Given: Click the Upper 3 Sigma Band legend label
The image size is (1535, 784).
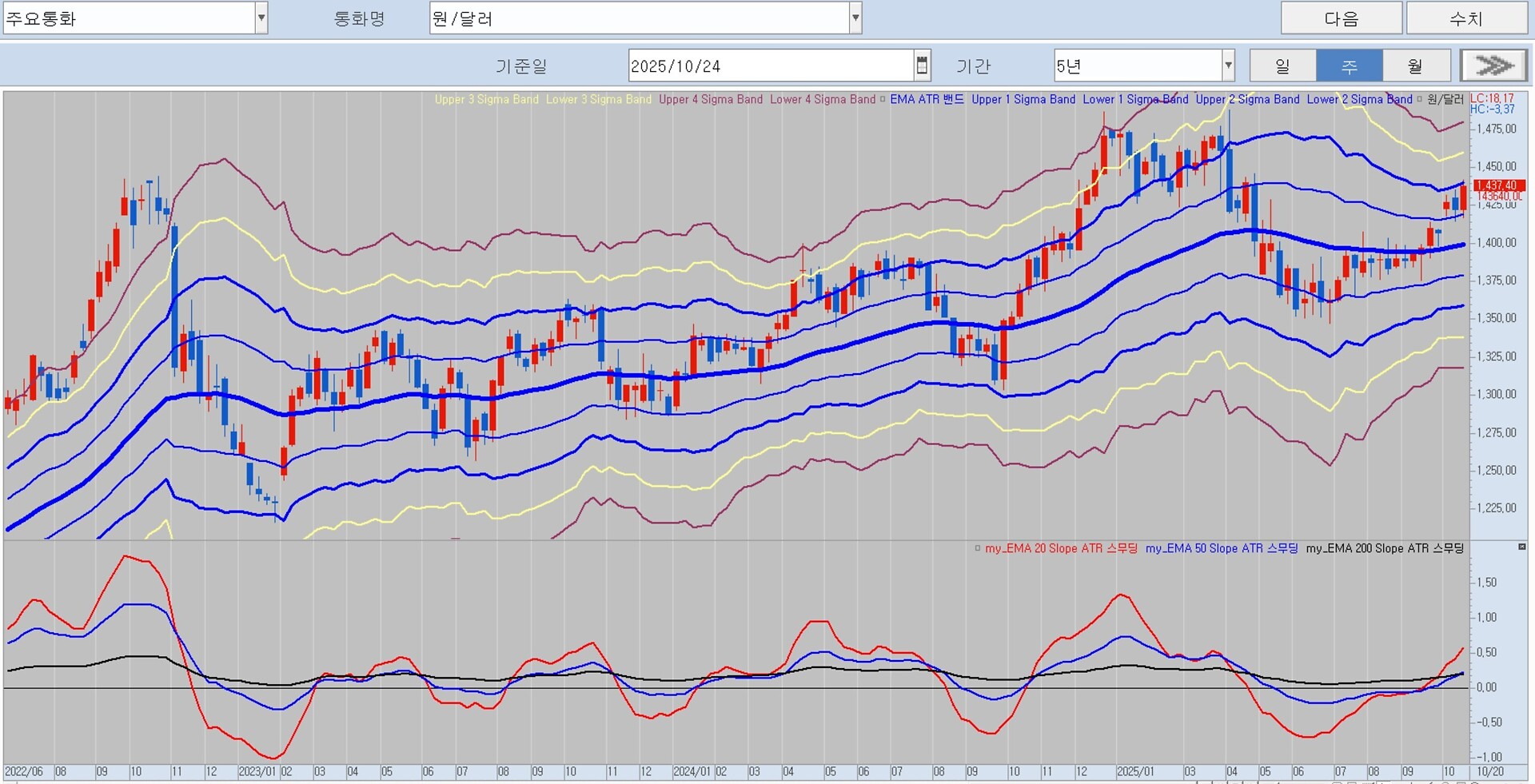Looking at the screenshot, I should click(x=487, y=99).
